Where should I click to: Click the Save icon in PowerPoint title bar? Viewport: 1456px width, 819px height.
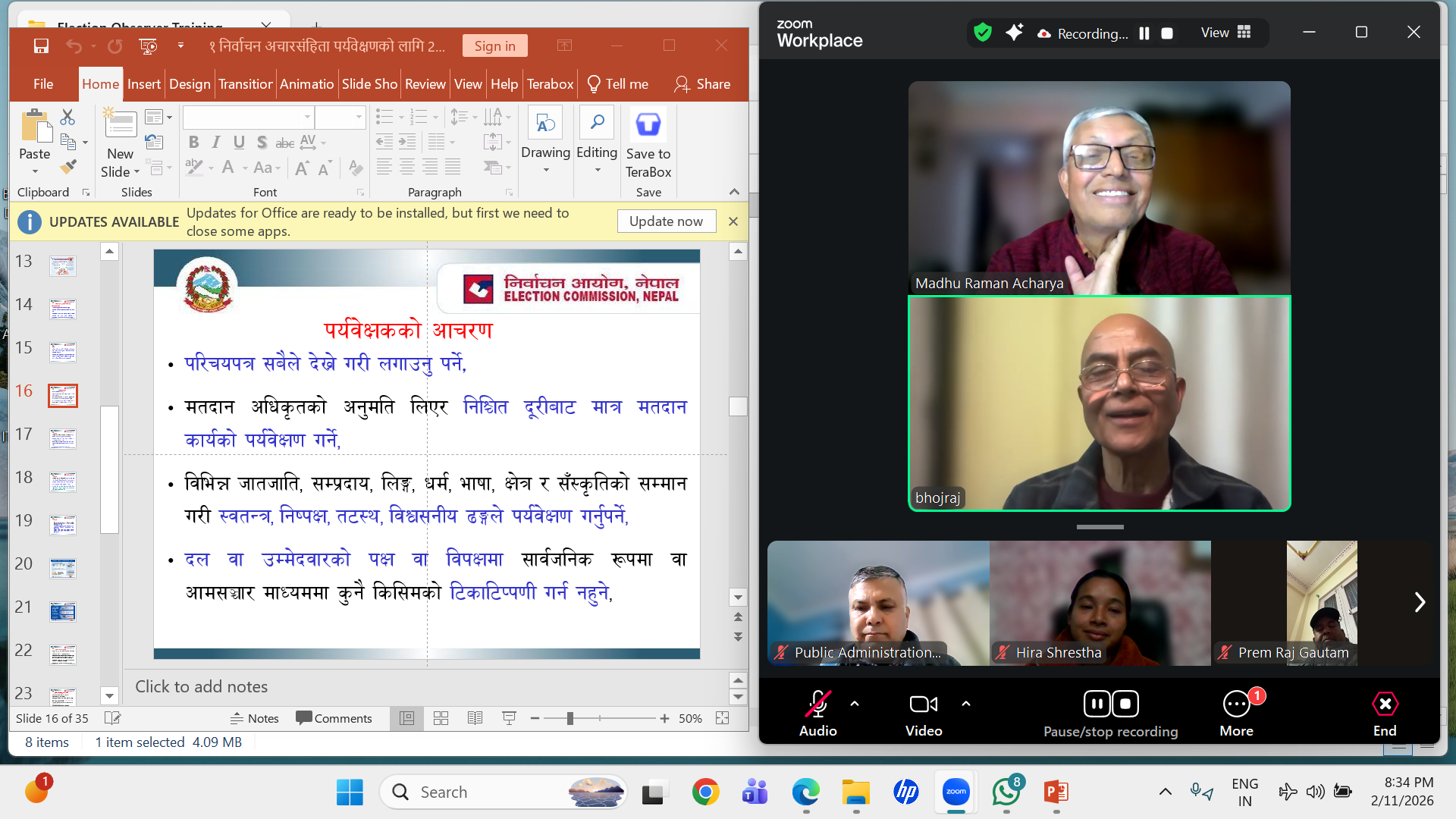pyautogui.click(x=41, y=46)
